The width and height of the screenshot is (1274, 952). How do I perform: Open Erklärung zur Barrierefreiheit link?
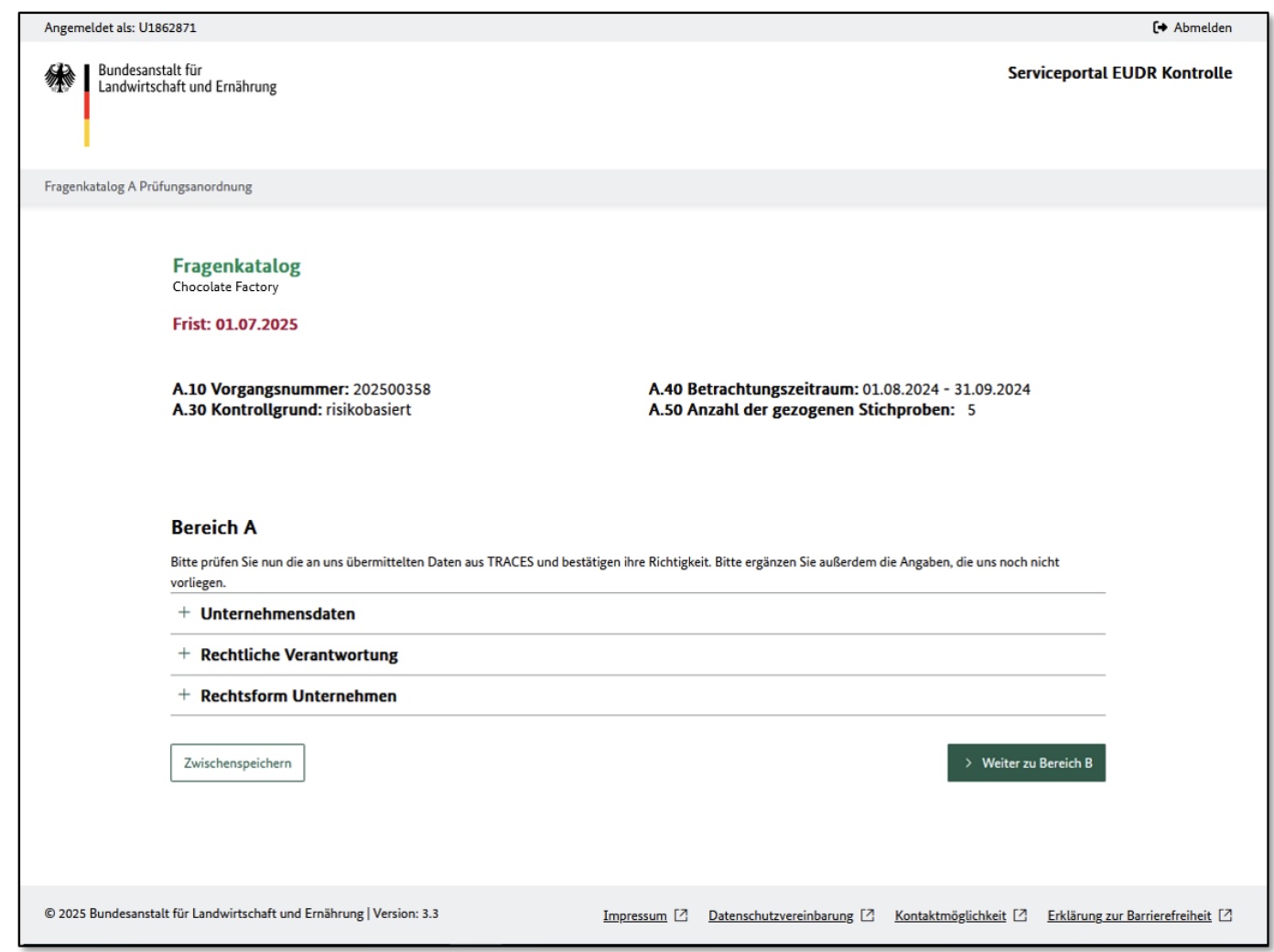(1129, 915)
